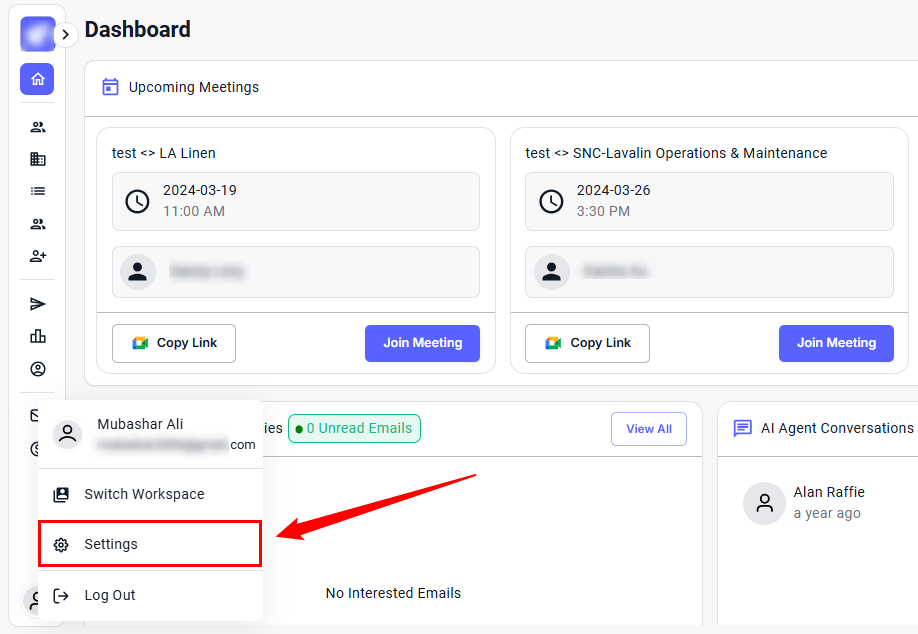Click the View All button
The width and height of the screenshot is (918, 634).
click(648, 429)
